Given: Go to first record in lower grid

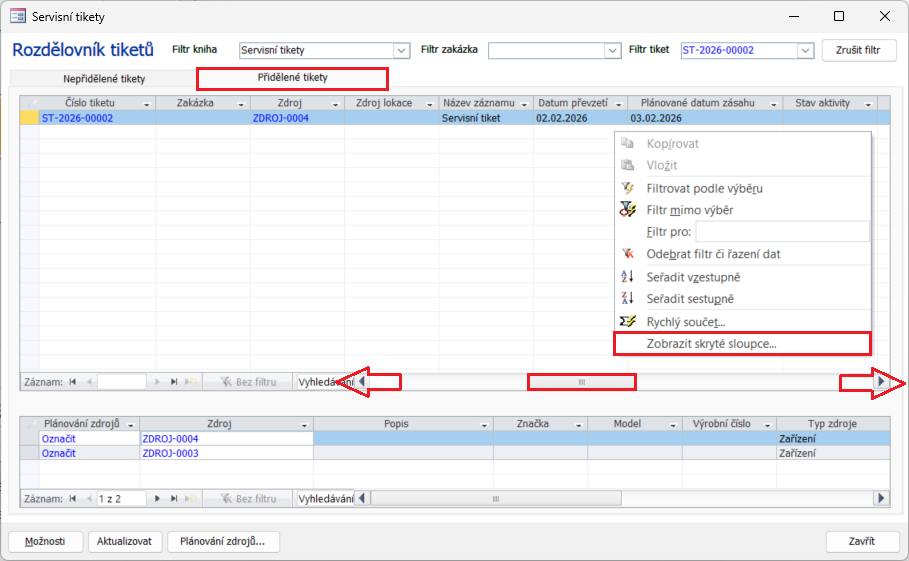Looking at the screenshot, I should coord(71,498).
